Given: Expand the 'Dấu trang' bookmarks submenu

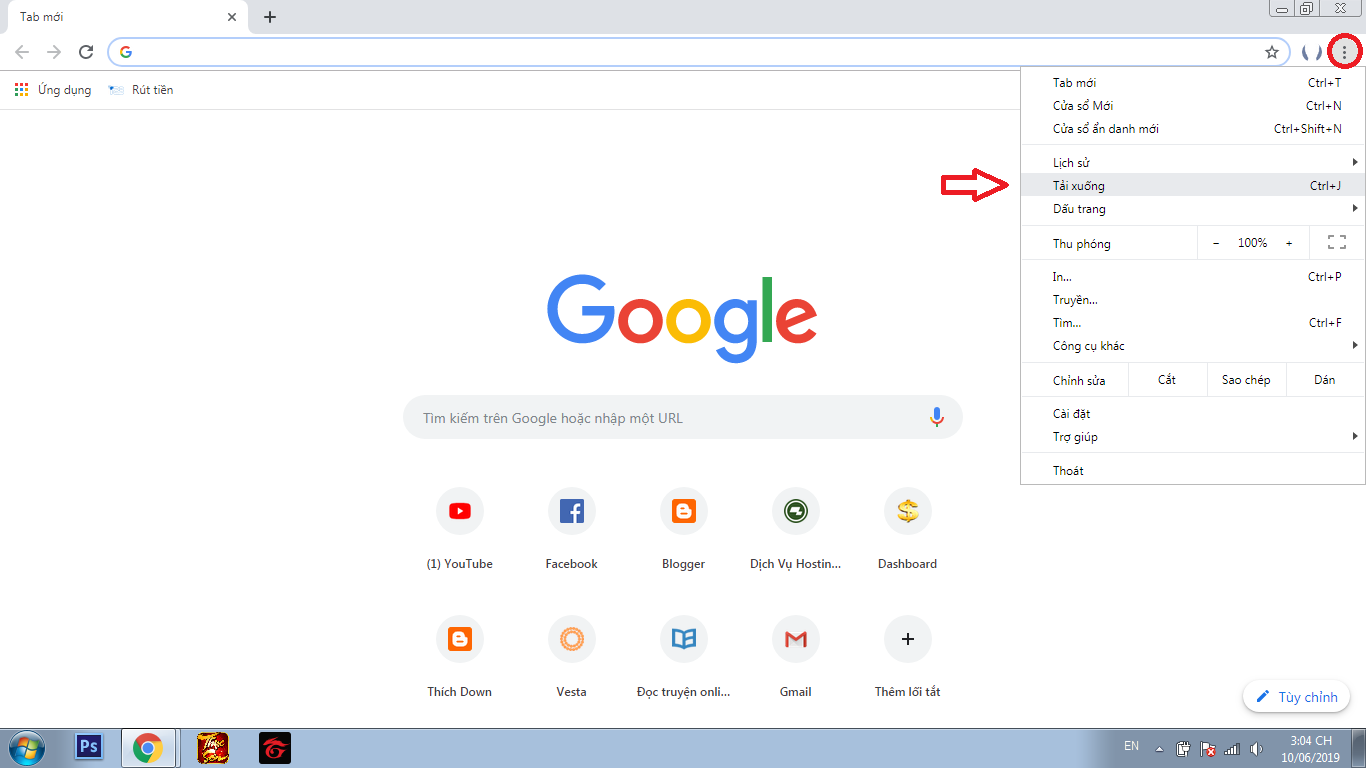Looking at the screenshot, I should coord(1193,209).
